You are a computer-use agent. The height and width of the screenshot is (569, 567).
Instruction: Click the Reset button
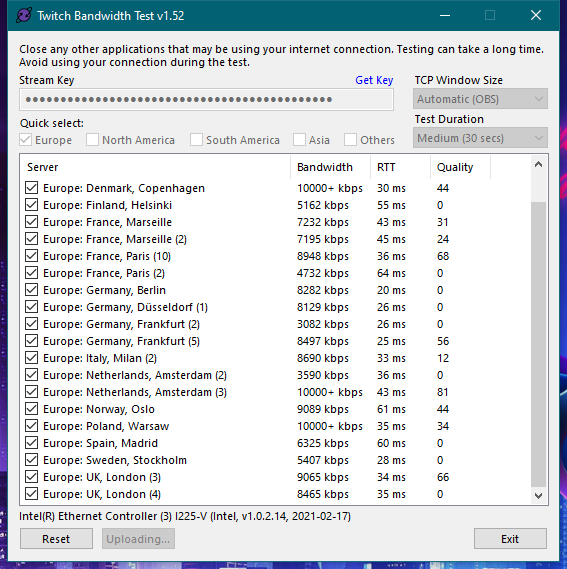coord(56,539)
